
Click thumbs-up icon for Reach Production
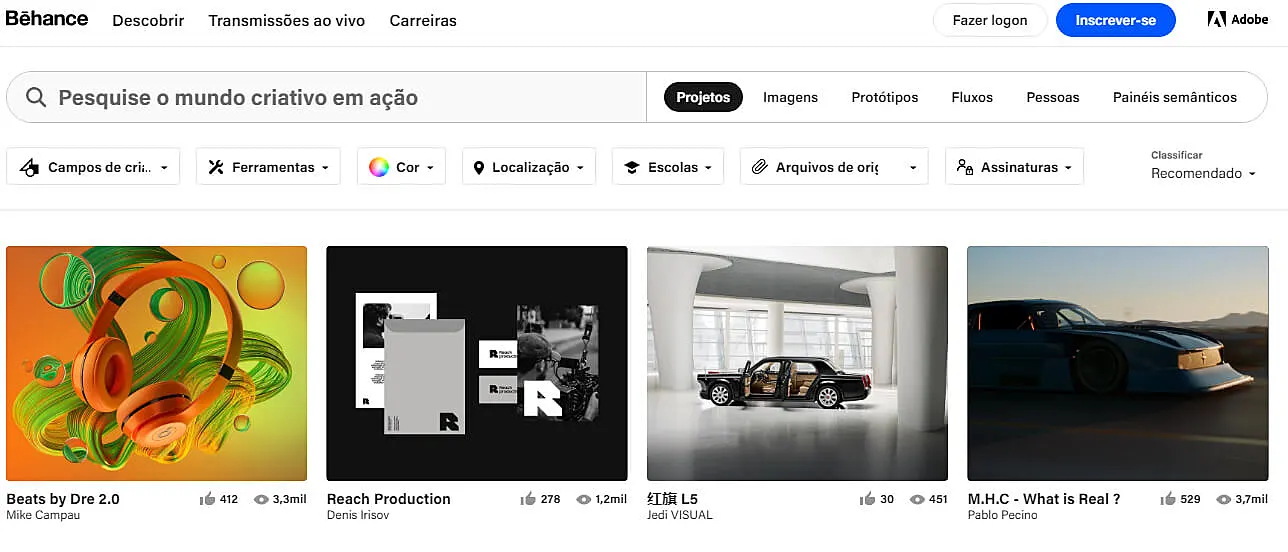(528, 499)
